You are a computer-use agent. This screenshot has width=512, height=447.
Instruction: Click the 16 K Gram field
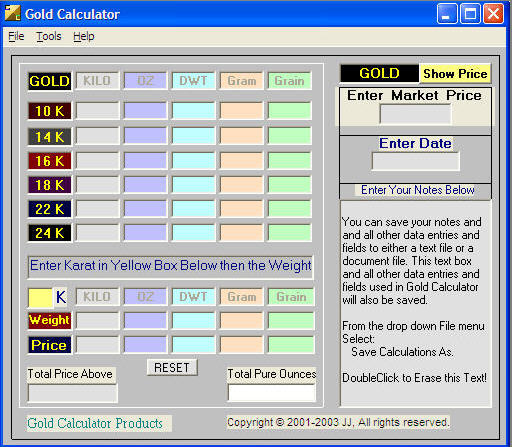click(241, 161)
